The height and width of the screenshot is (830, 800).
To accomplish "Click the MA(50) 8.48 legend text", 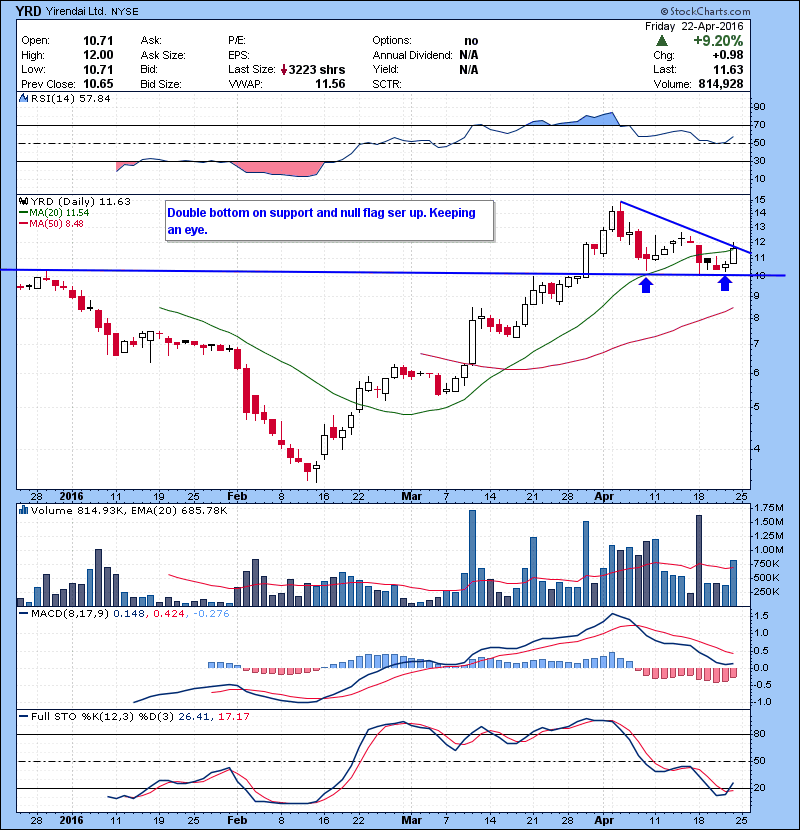I will coord(56,224).
